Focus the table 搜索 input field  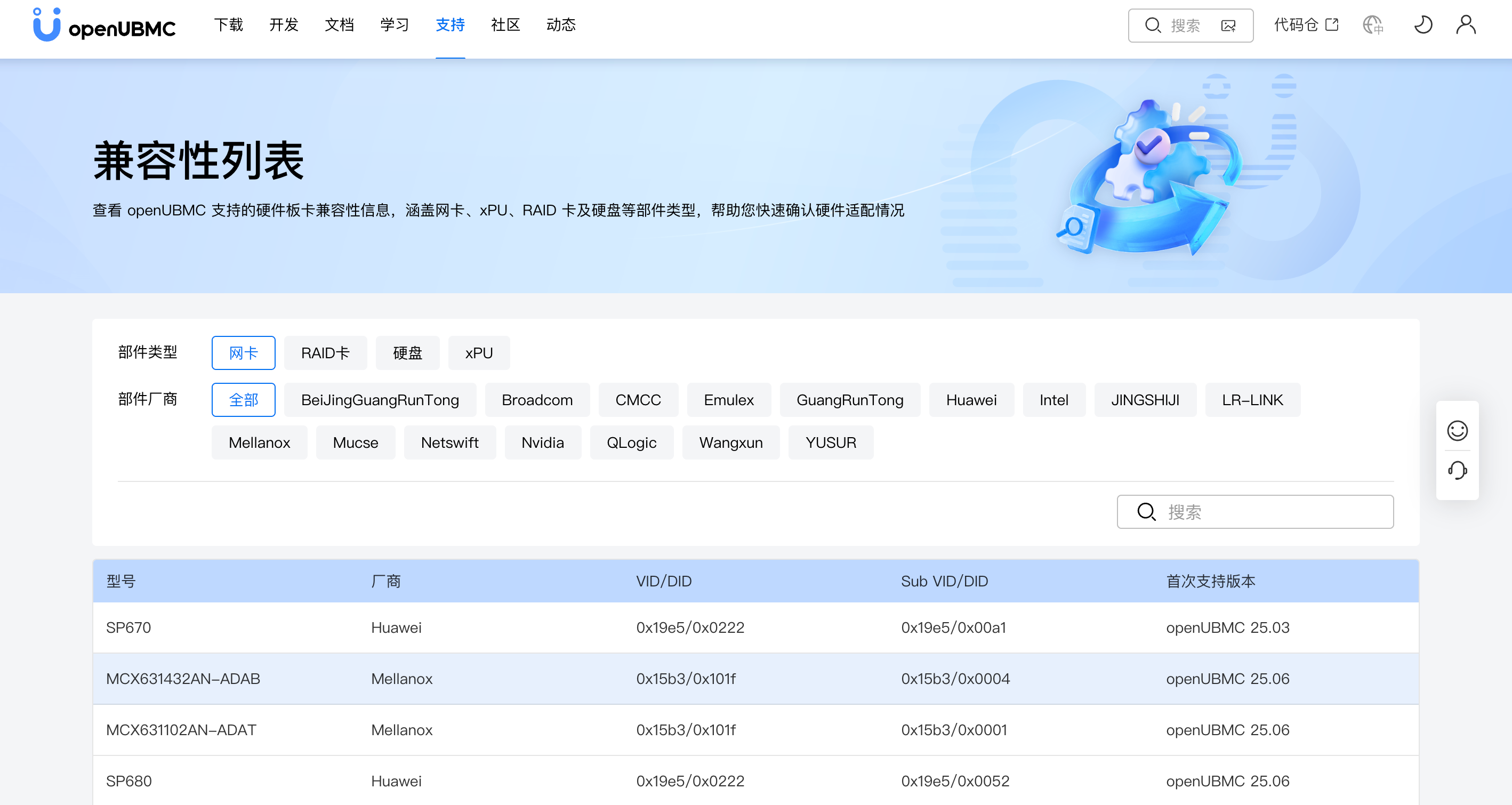click(1255, 512)
